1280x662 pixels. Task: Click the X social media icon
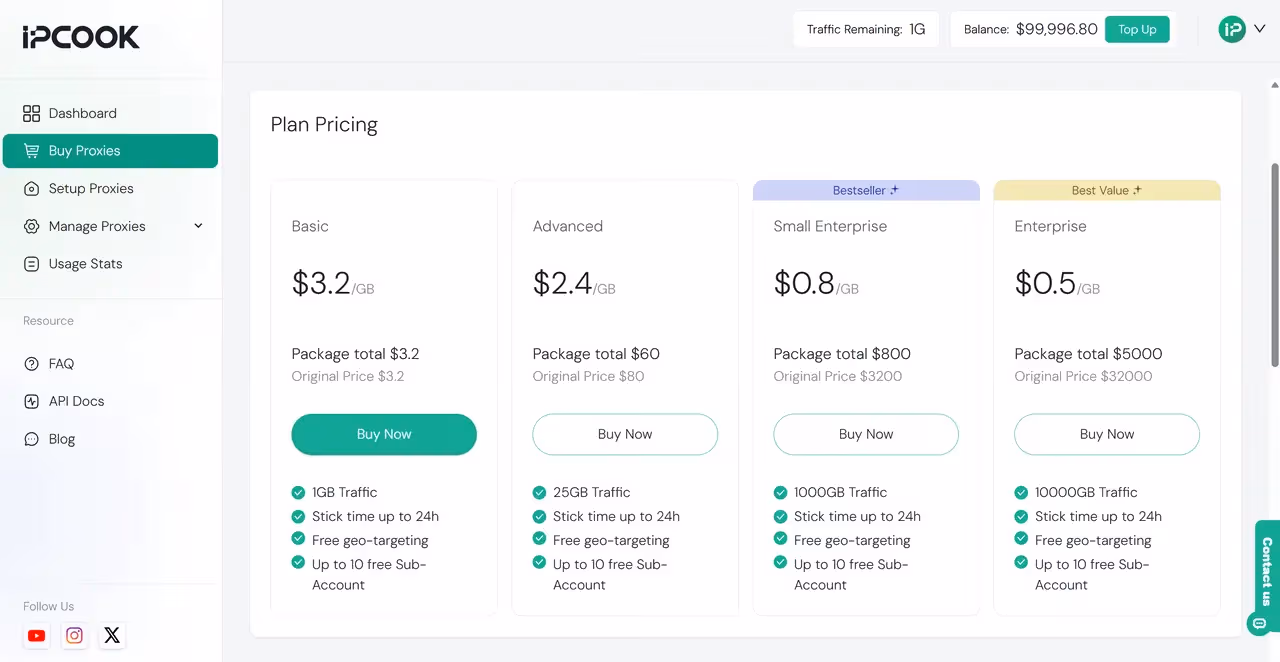[112, 635]
